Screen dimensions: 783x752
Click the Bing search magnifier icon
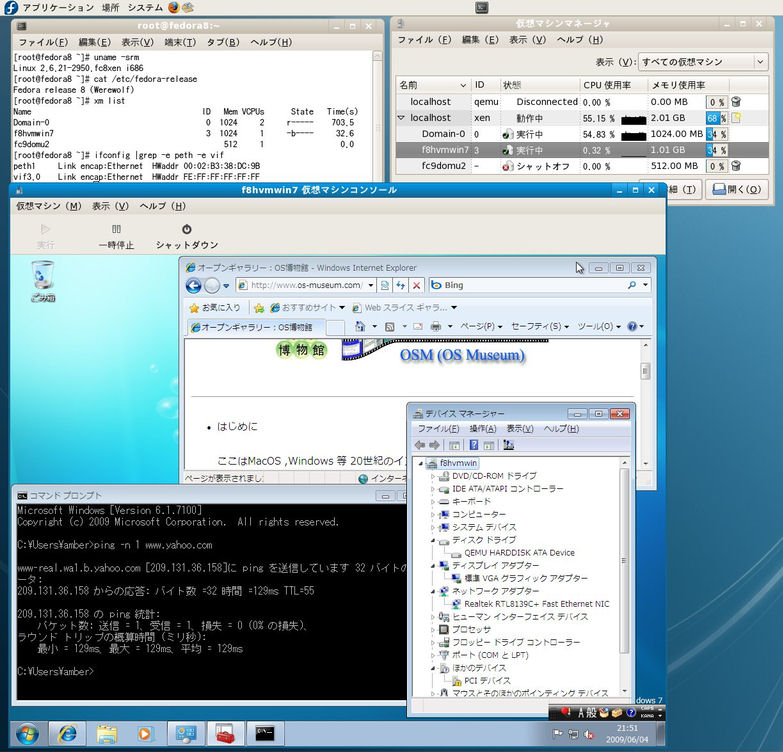(x=632, y=285)
